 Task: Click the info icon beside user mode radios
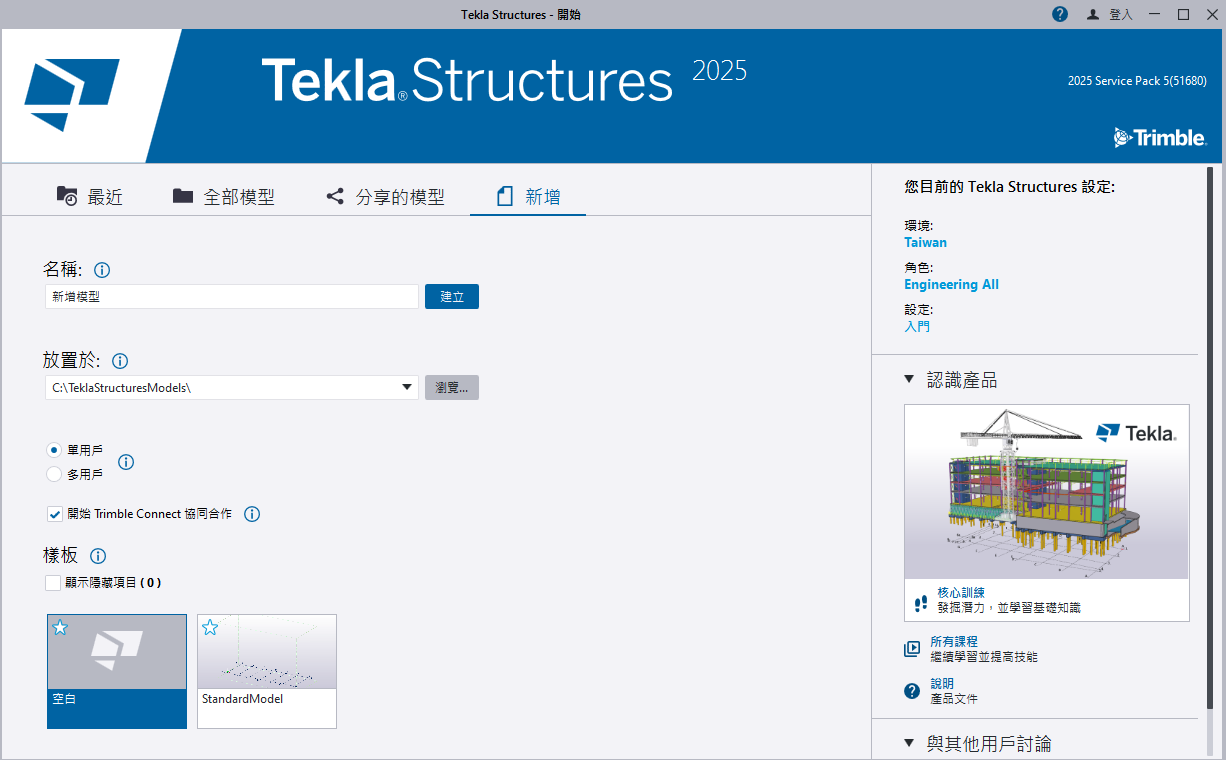126,462
